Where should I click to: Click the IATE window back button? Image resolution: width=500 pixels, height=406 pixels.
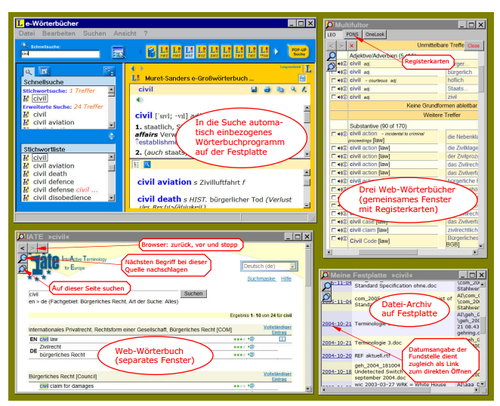[x=22, y=248]
